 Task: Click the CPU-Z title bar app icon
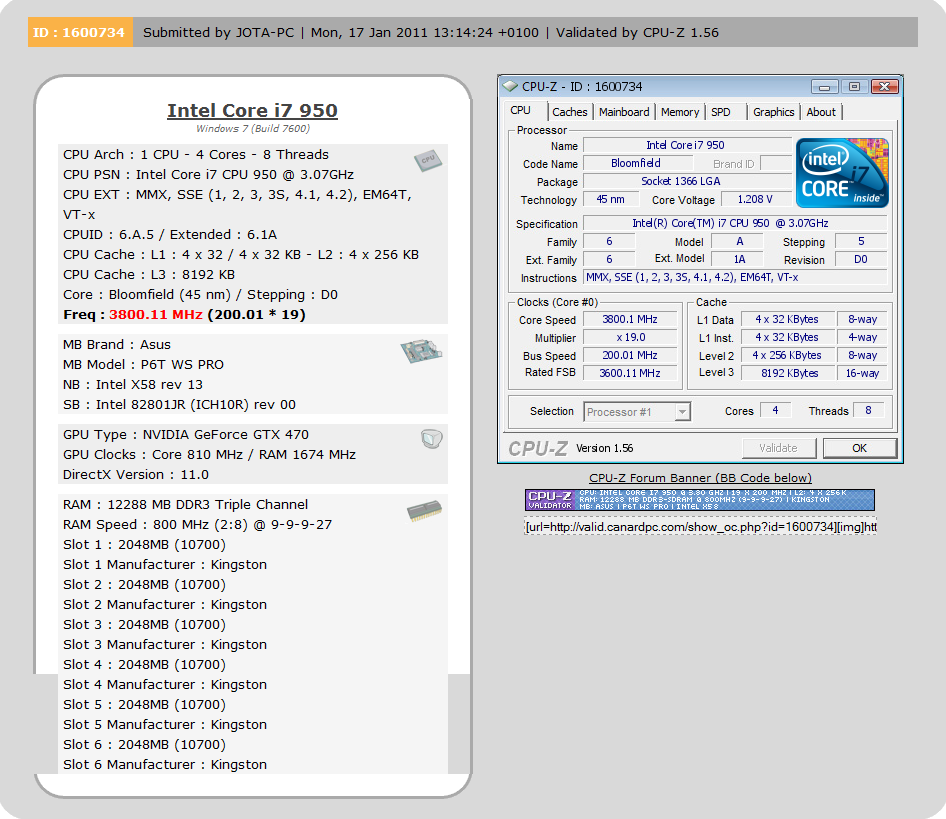pos(510,86)
